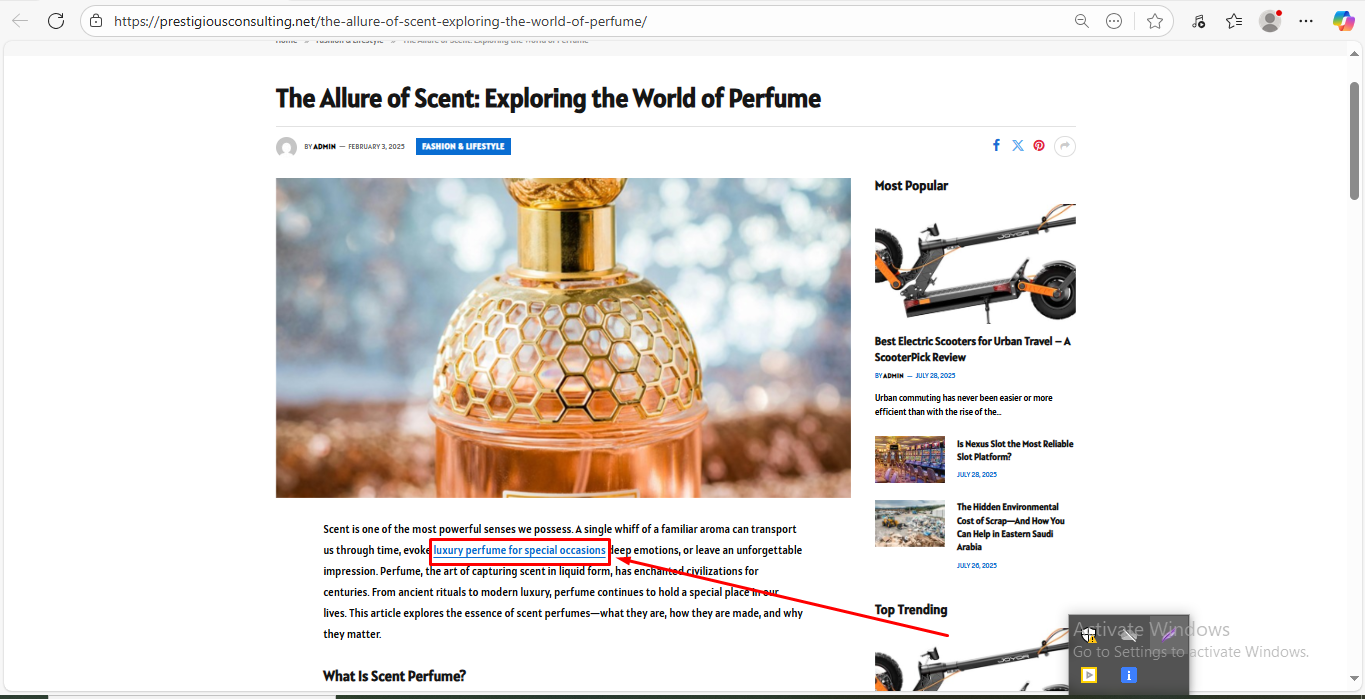Screen dimensions: 1365x699
Task: Open the luxury perfume for special occasions link
Action: (519, 551)
